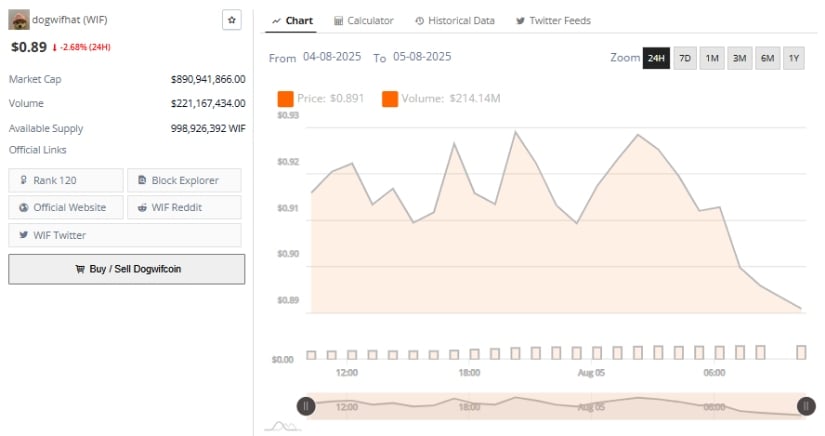Click the shopping cart icon on Buy button
Screen dimensions: 825x436
(80, 269)
